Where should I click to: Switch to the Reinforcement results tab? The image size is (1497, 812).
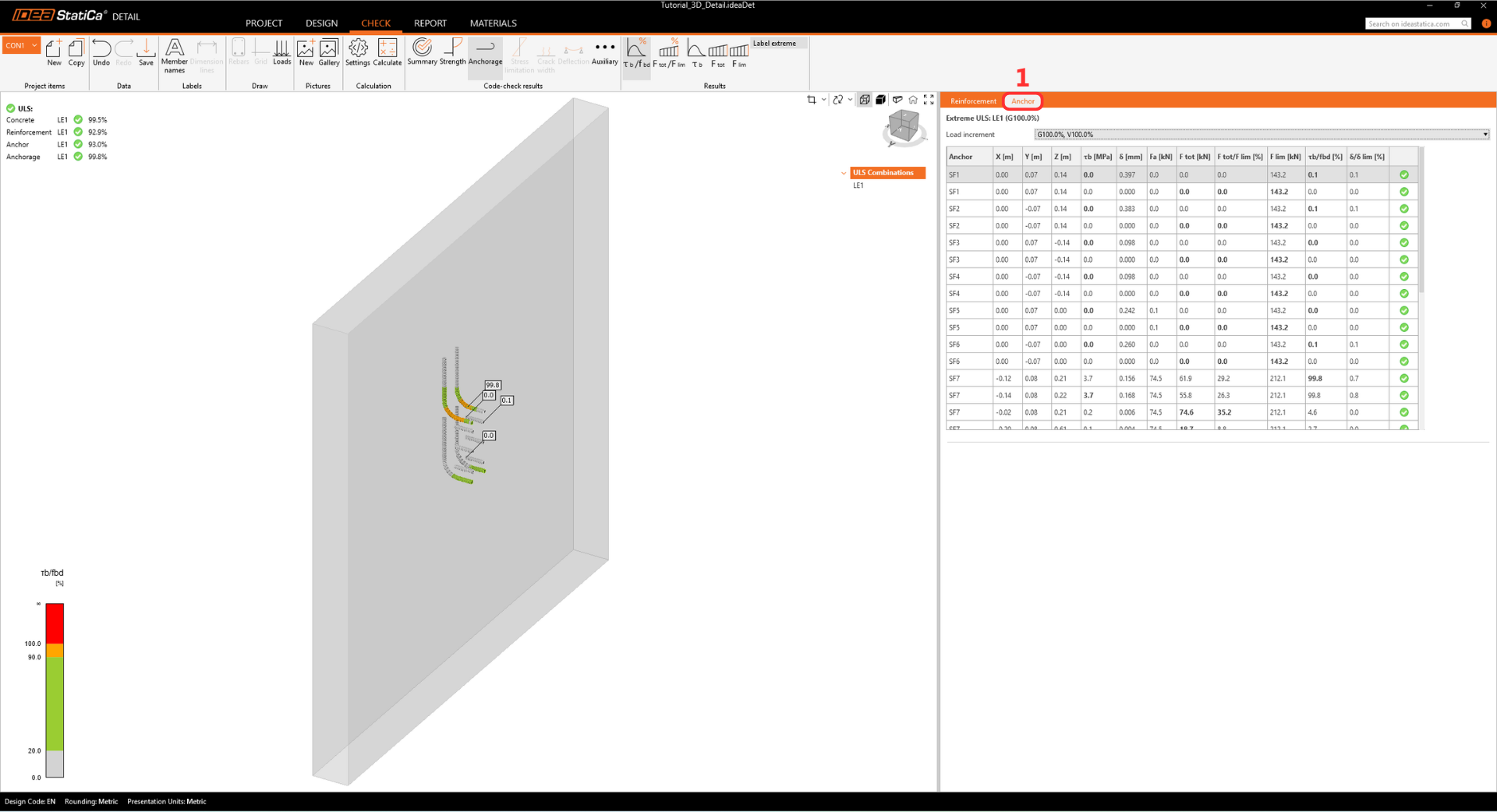[x=972, y=101]
